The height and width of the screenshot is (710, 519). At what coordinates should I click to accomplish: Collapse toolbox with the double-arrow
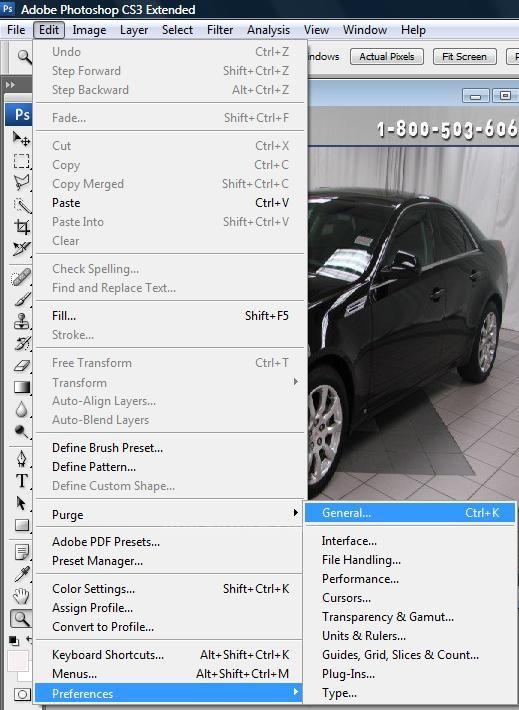pyautogui.click(x=10, y=85)
